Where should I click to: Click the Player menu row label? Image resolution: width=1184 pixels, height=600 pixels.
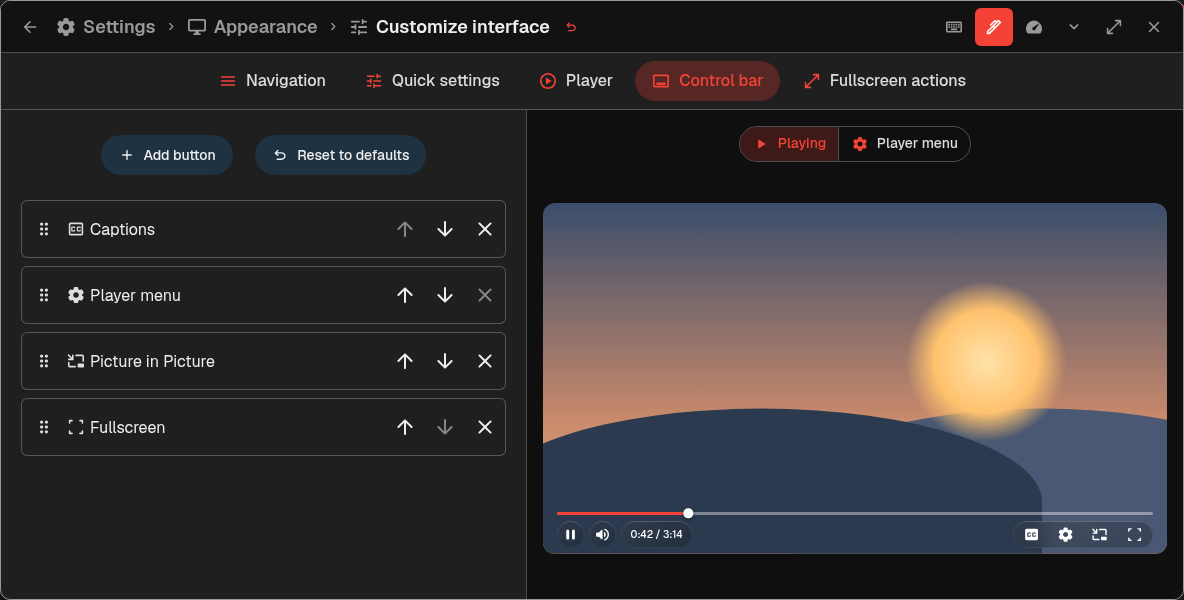(x=135, y=295)
